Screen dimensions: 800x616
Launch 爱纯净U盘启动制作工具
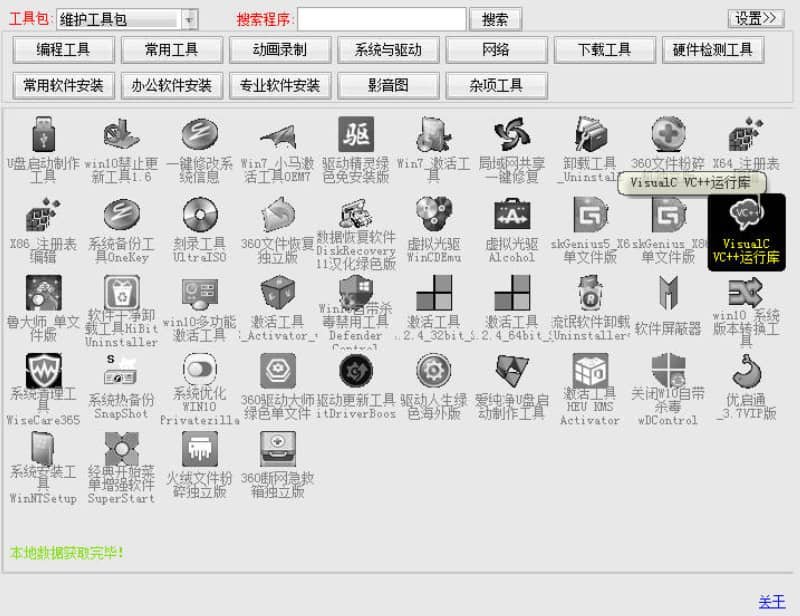click(x=512, y=387)
